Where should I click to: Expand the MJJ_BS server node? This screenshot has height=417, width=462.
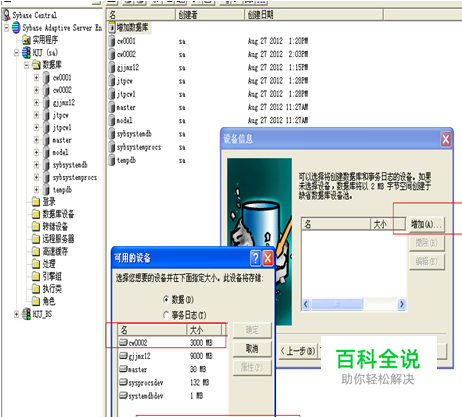16,314
